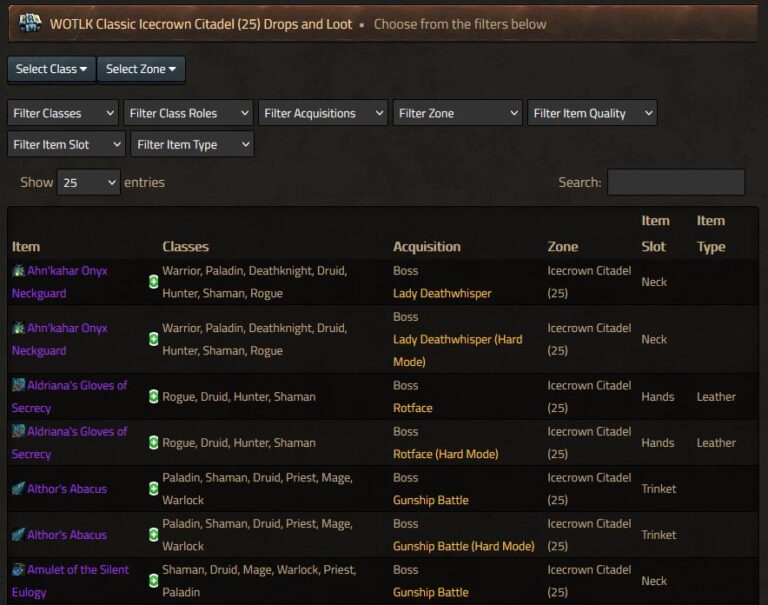Open Ahn'kahar Onyx Neckguard link in the Hard Mode row
The height and width of the screenshot is (605, 768).
[x=60, y=339]
